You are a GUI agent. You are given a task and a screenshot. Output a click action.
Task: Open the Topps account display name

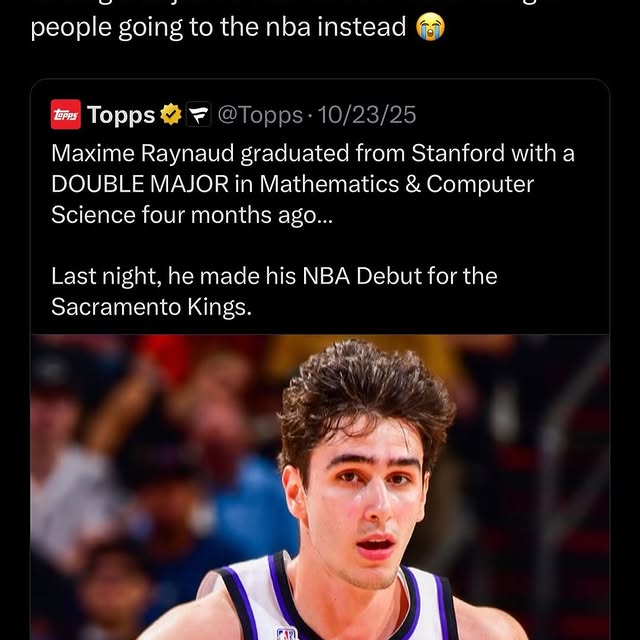tap(121, 116)
